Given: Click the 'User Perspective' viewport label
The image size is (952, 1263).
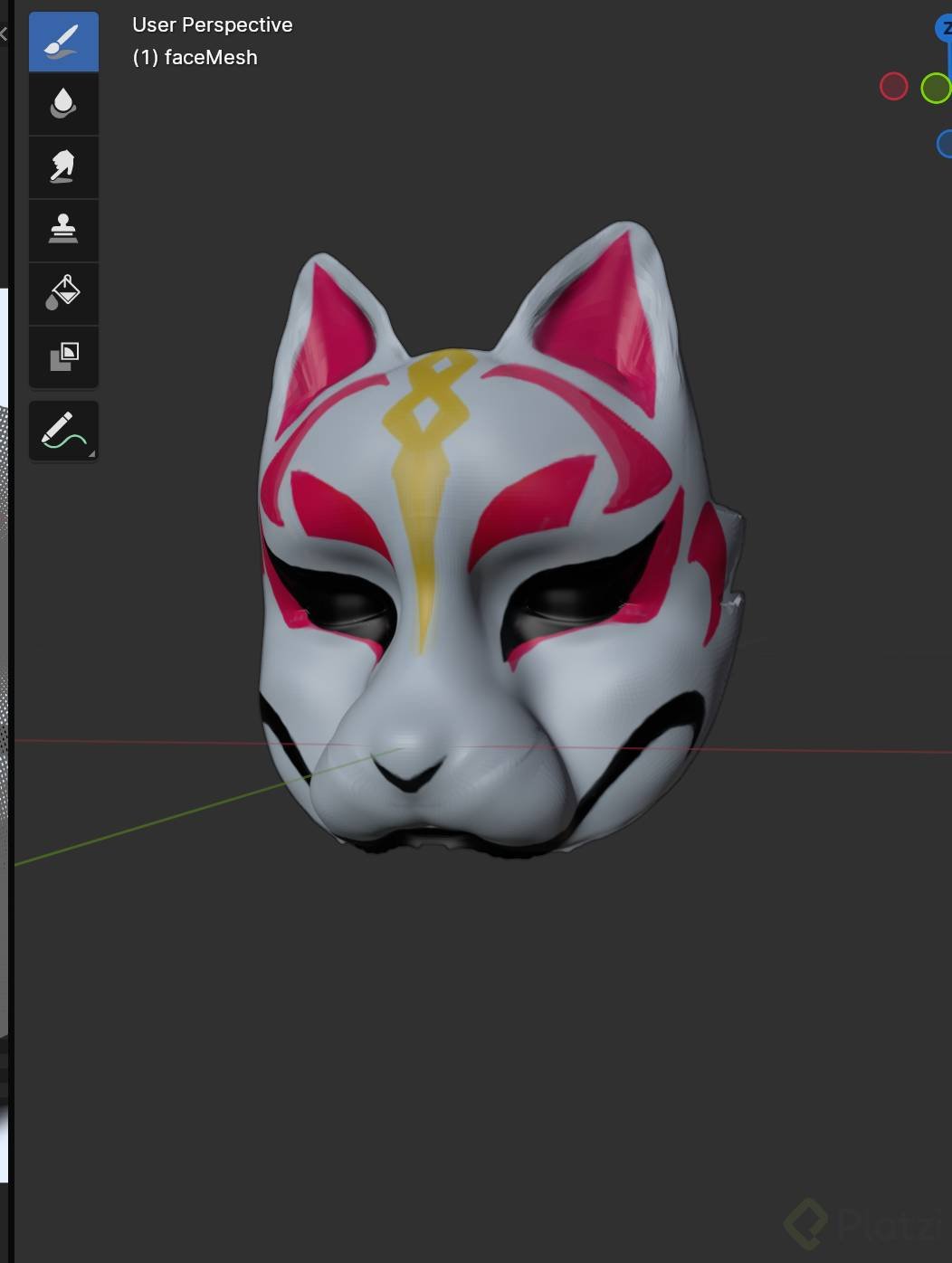Looking at the screenshot, I should (213, 25).
